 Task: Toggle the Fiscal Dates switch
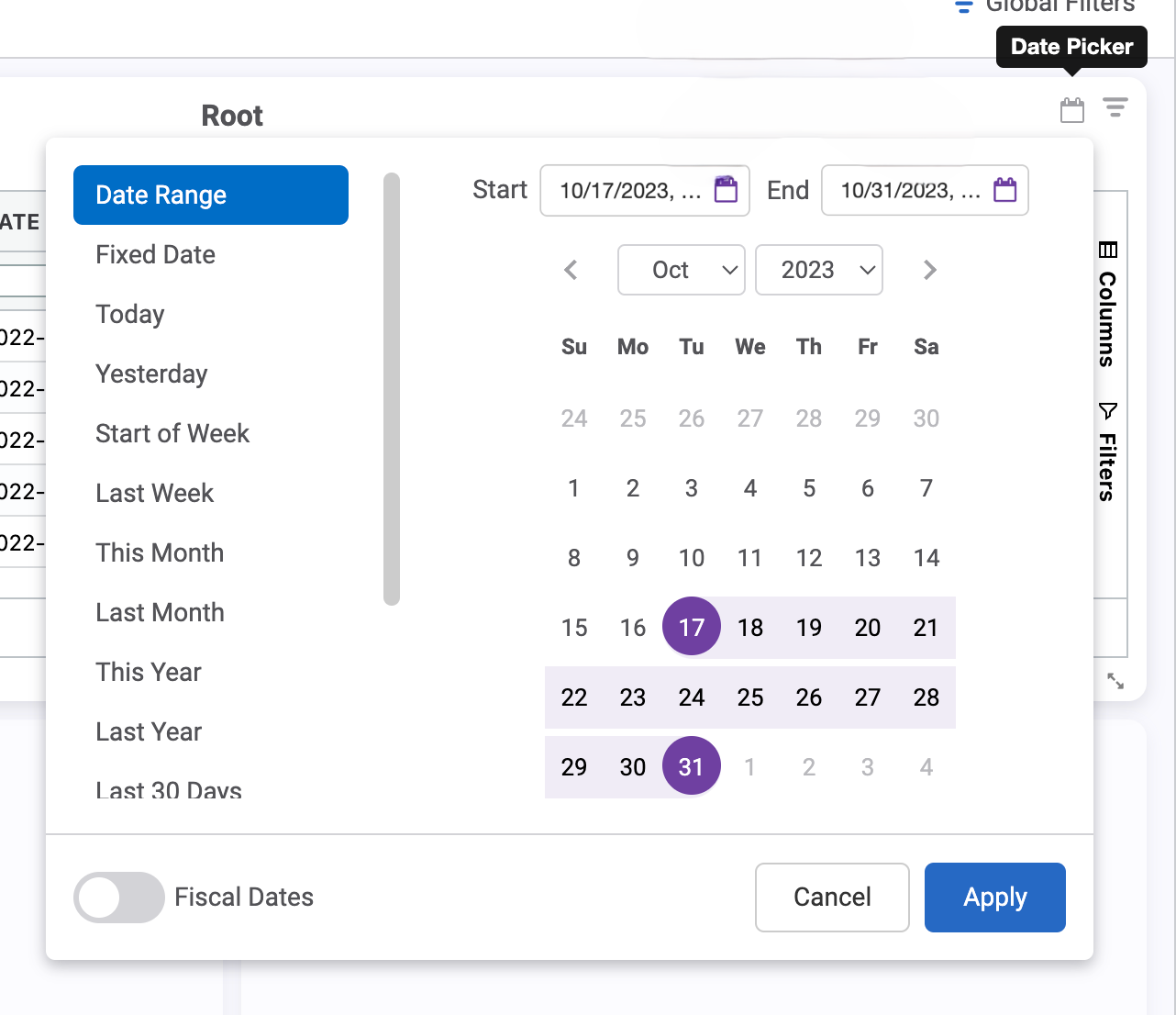119,897
